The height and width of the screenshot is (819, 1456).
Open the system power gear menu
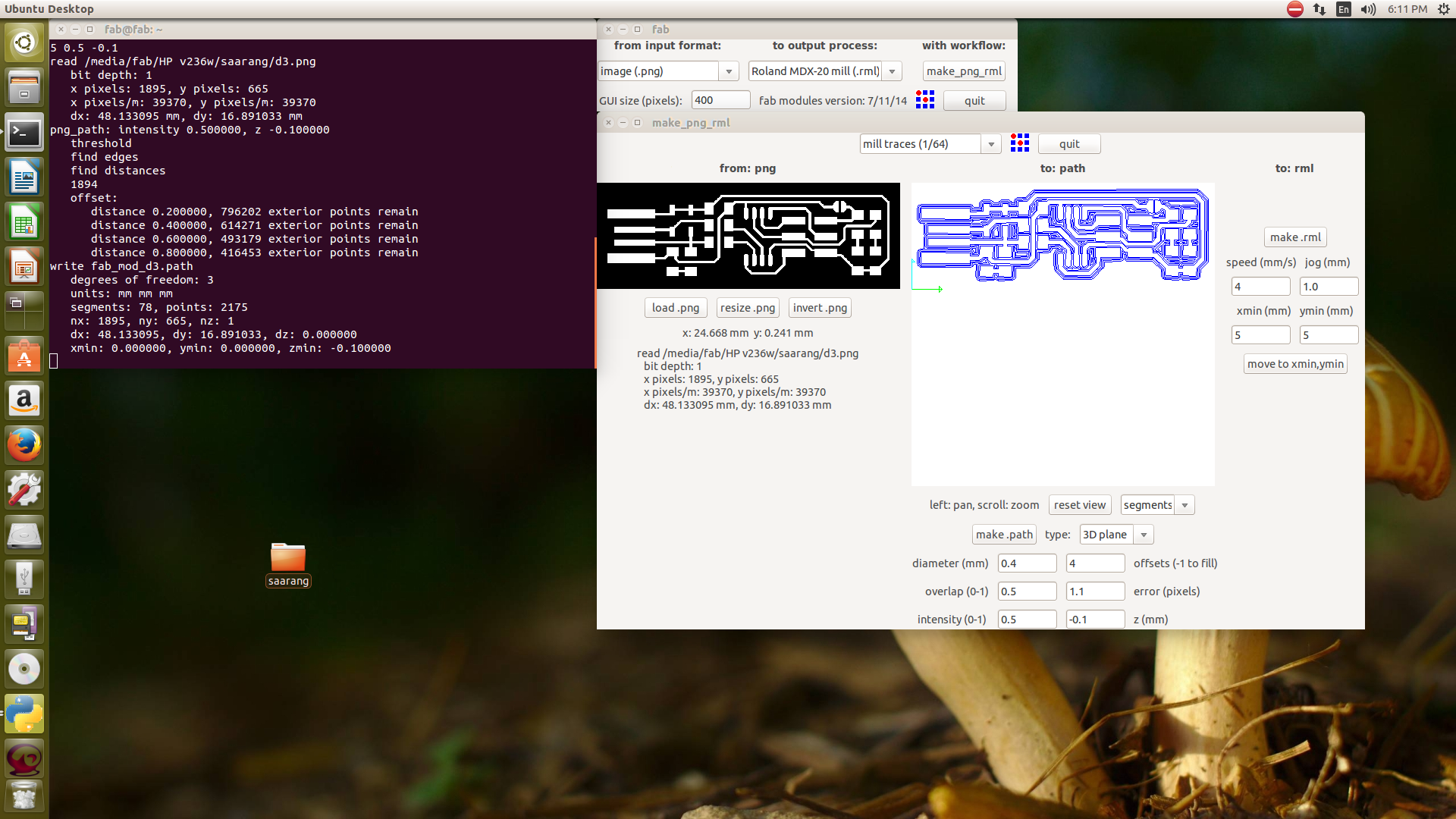[1444, 9]
